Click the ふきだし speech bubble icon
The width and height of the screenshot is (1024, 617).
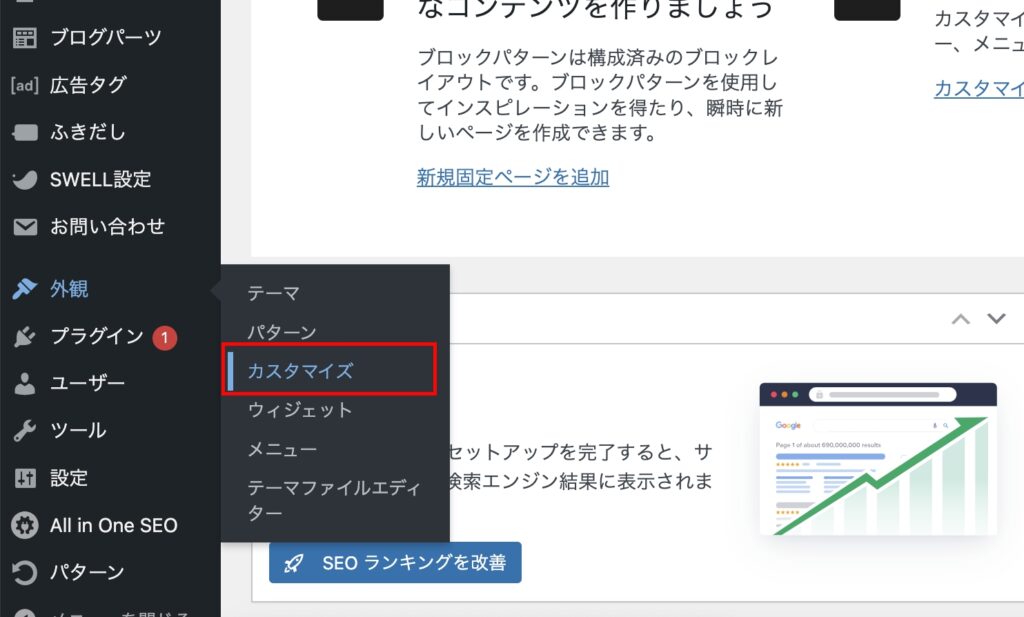pos(24,132)
